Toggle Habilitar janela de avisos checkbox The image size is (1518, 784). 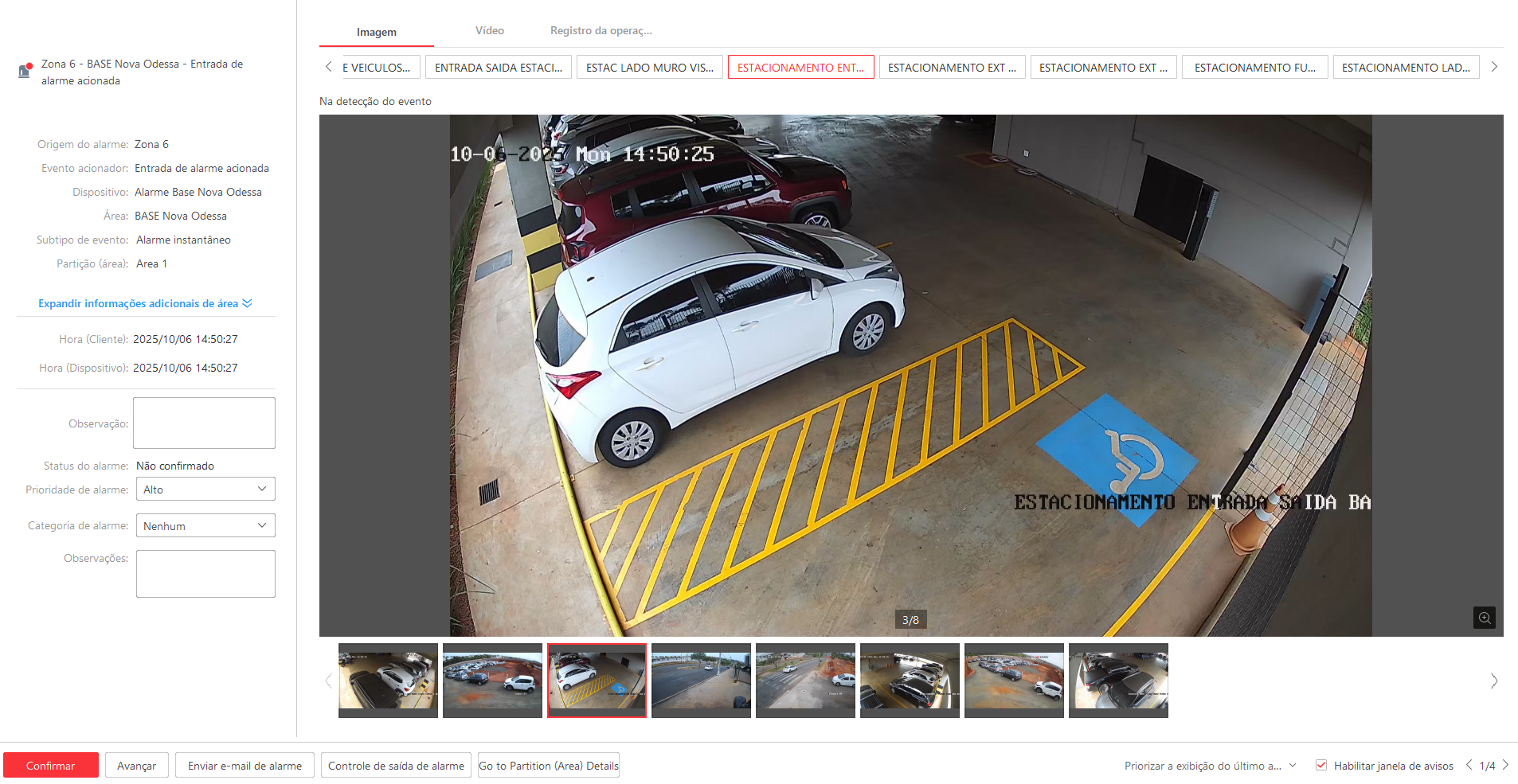(x=1321, y=765)
